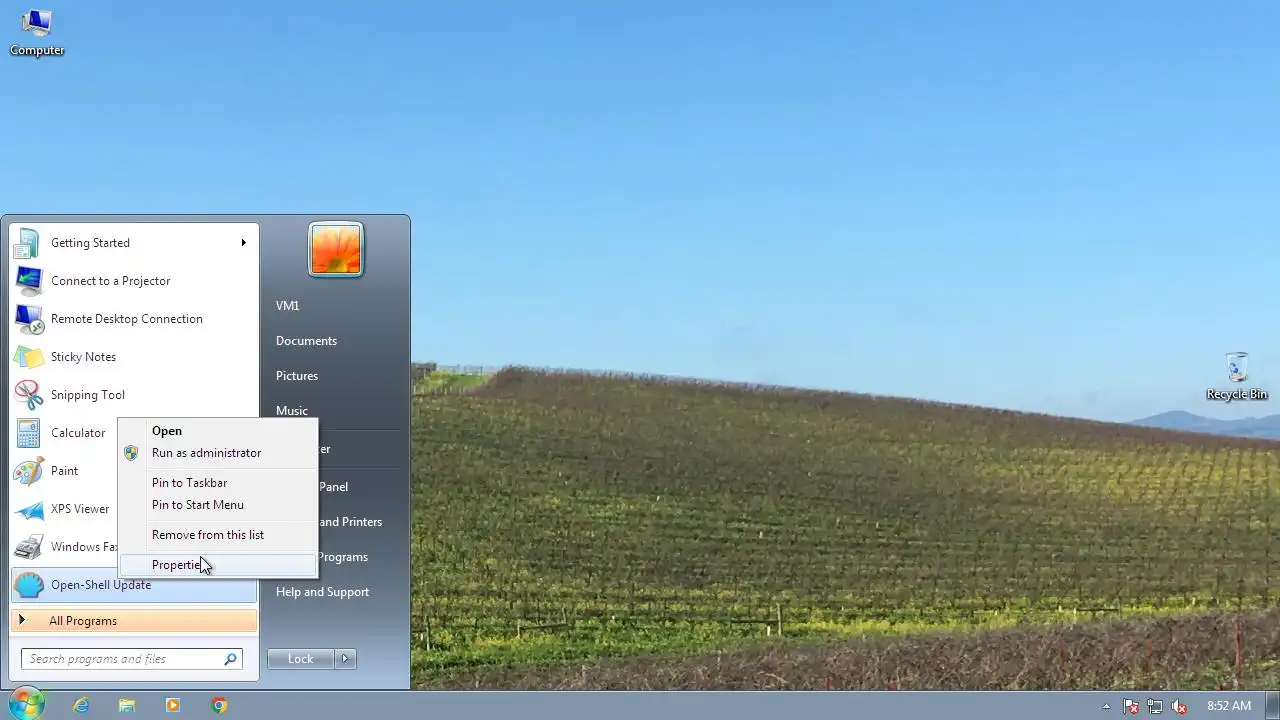Click the muted volume tray icon

click(x=1179, y=706)
